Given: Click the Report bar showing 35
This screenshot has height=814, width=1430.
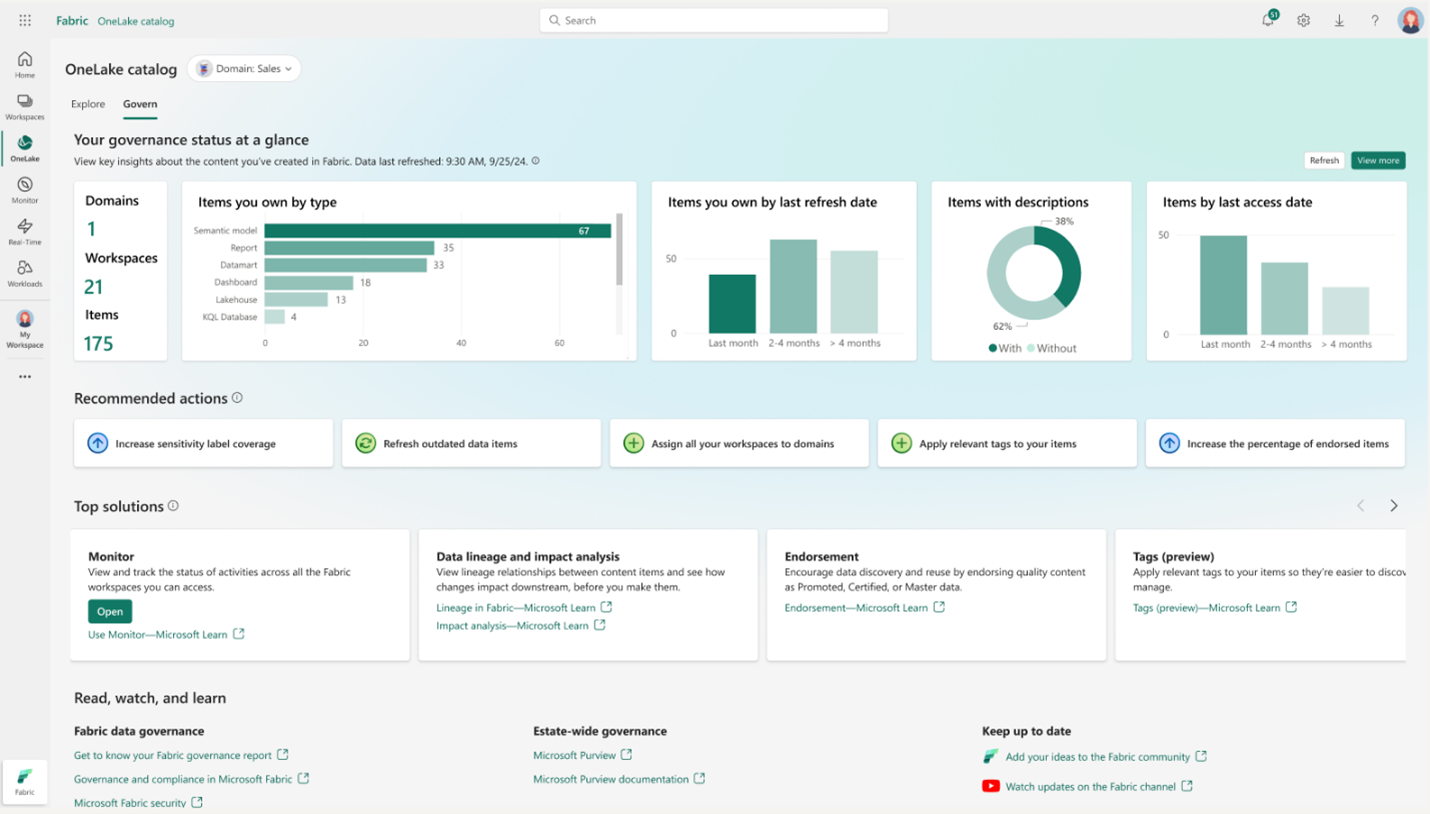Looking at the screenshot, I should point(350,248).
